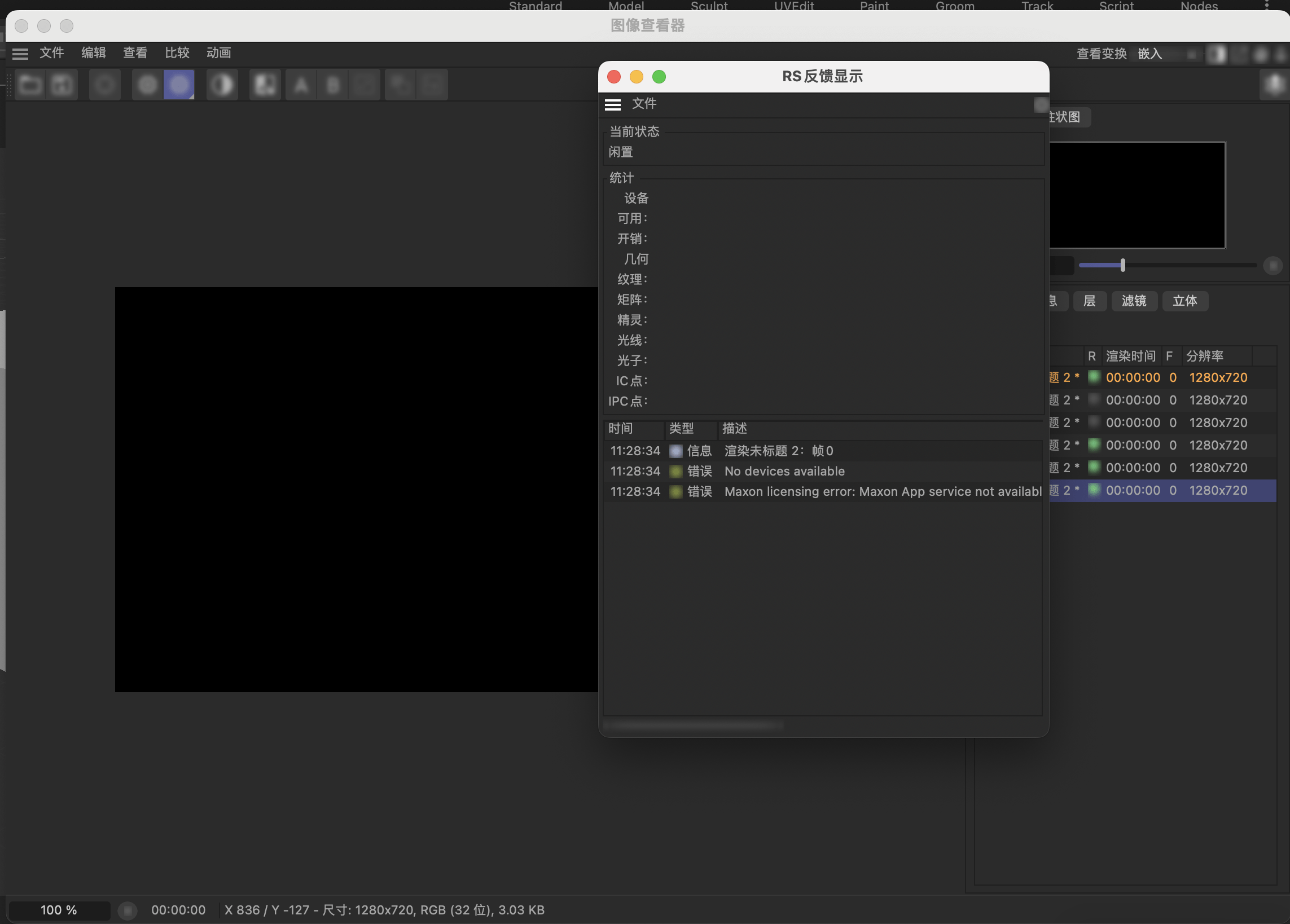Switch to the 滤镜 tab
Image resolution: width=1290 pixels, height=924 pixels.
(1134, 301)
